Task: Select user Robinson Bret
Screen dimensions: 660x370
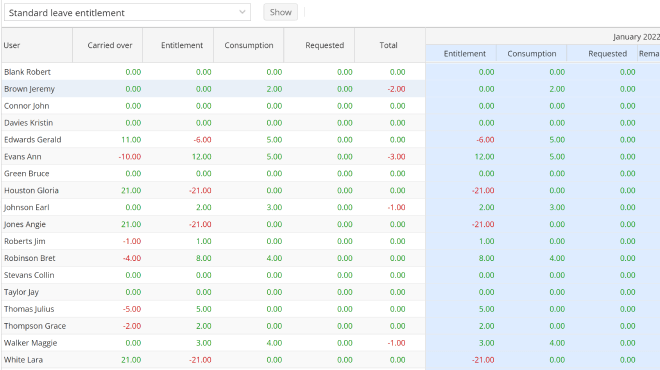Action: point(29,258)
